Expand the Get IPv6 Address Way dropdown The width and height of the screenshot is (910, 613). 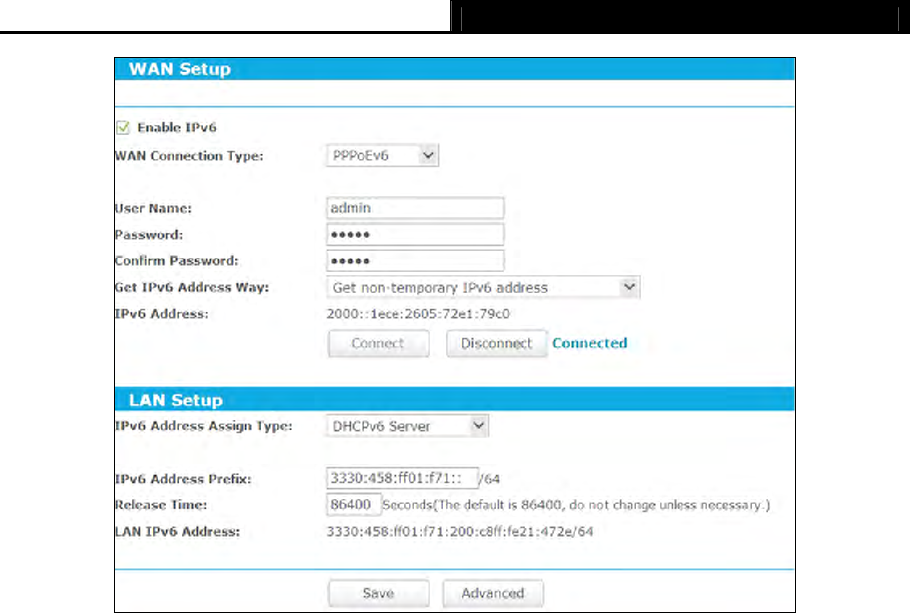click(x=483, y=287)
